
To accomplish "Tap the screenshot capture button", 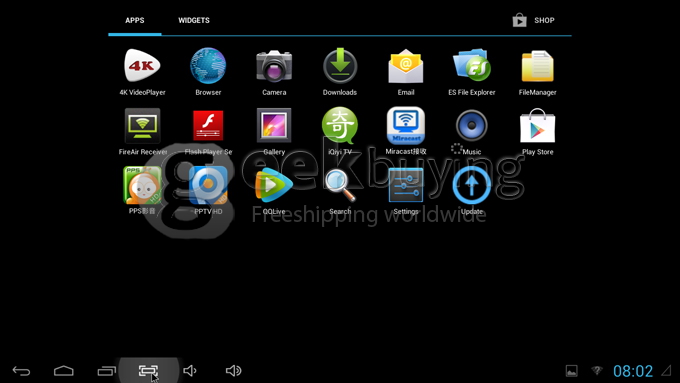I will tap(148, 371).
